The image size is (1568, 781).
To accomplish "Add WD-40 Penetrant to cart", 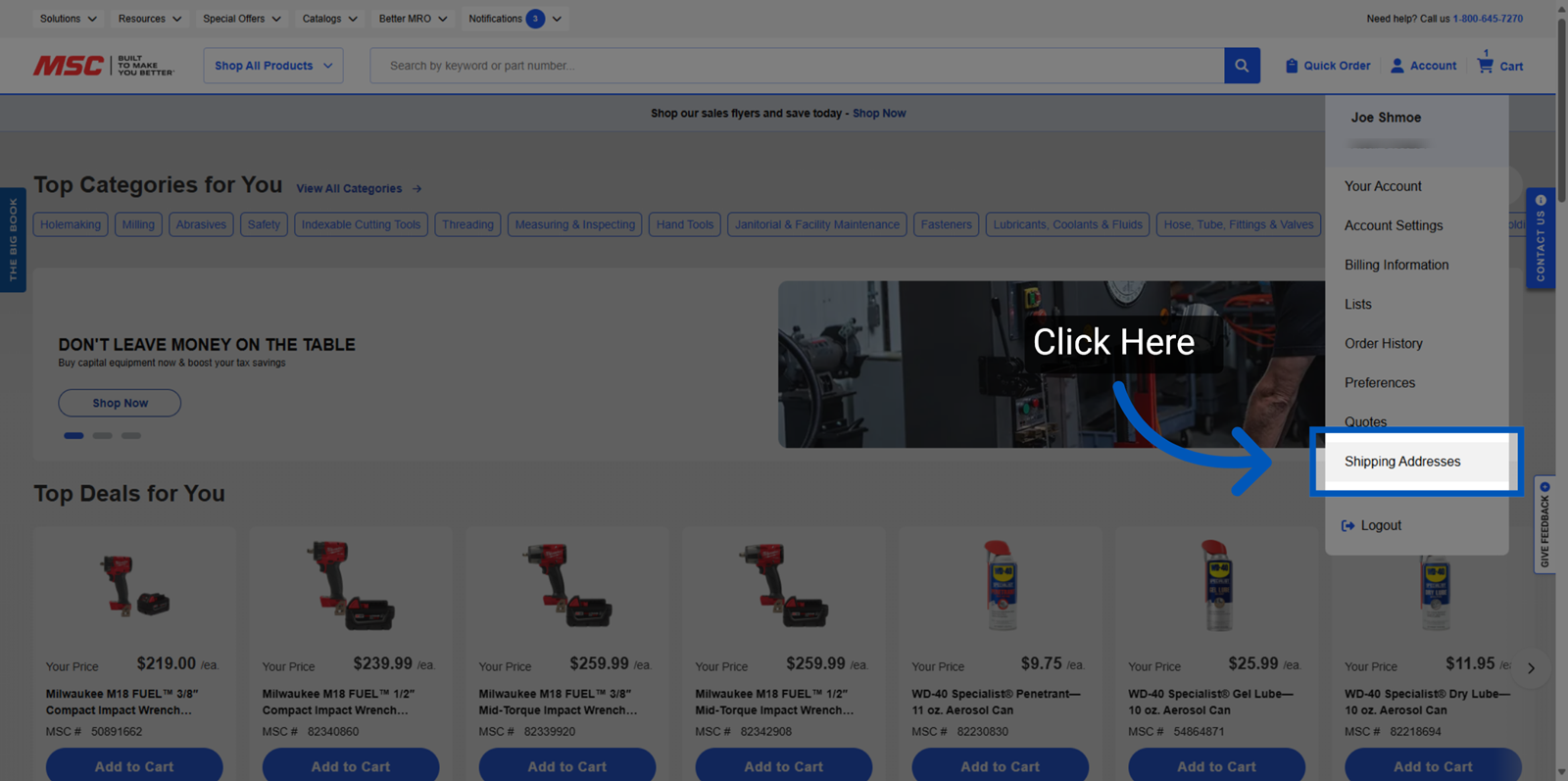I will pyautogui.click(x=1001, y=766).
